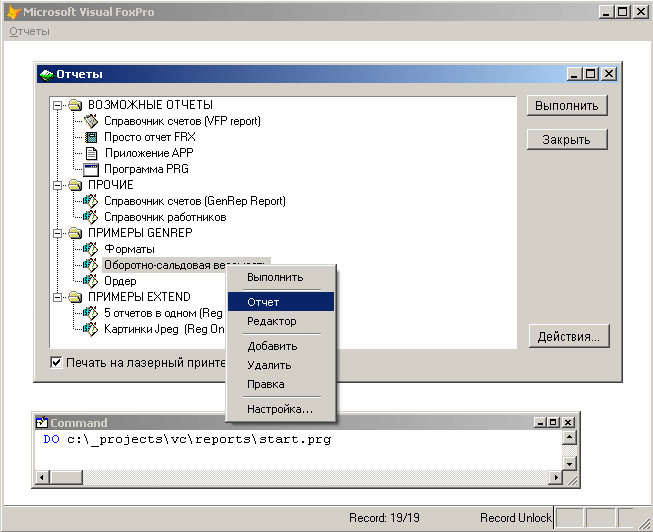
Task: Collapse the ПРИМЕРЫ EXTEND tree node
Action: coord(58,297)
